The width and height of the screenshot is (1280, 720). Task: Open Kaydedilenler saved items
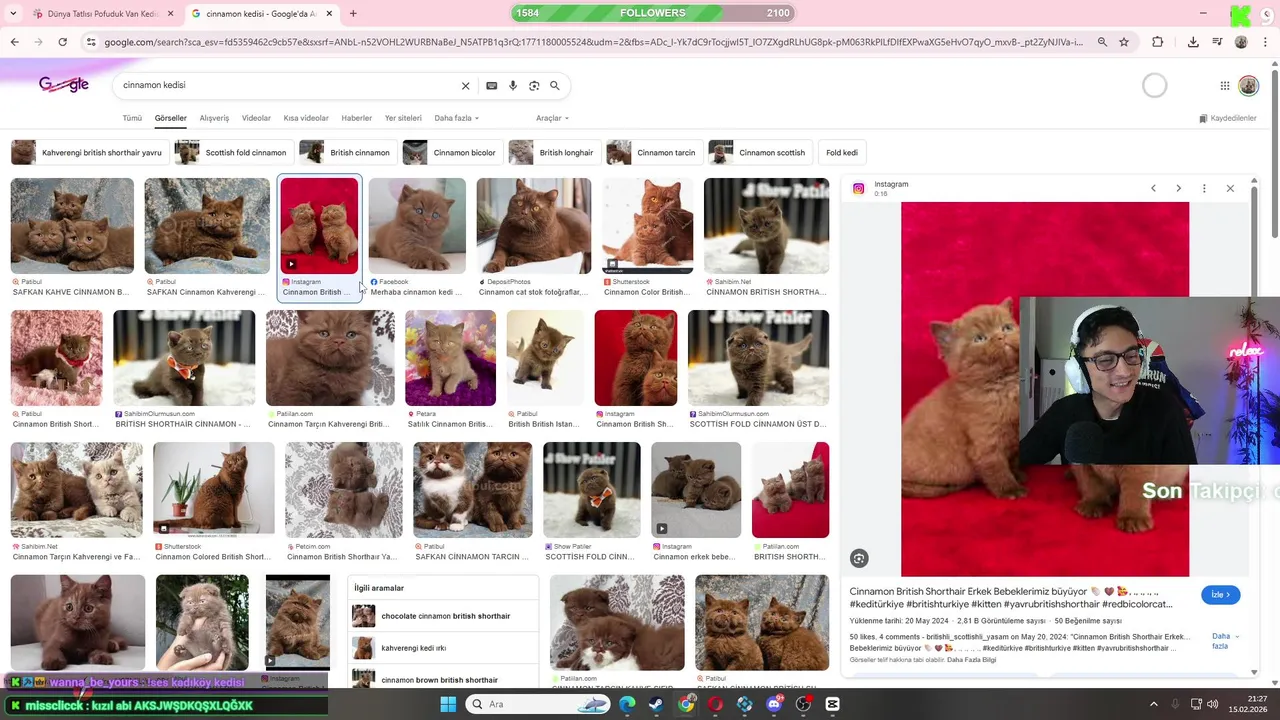[1228, 118]
